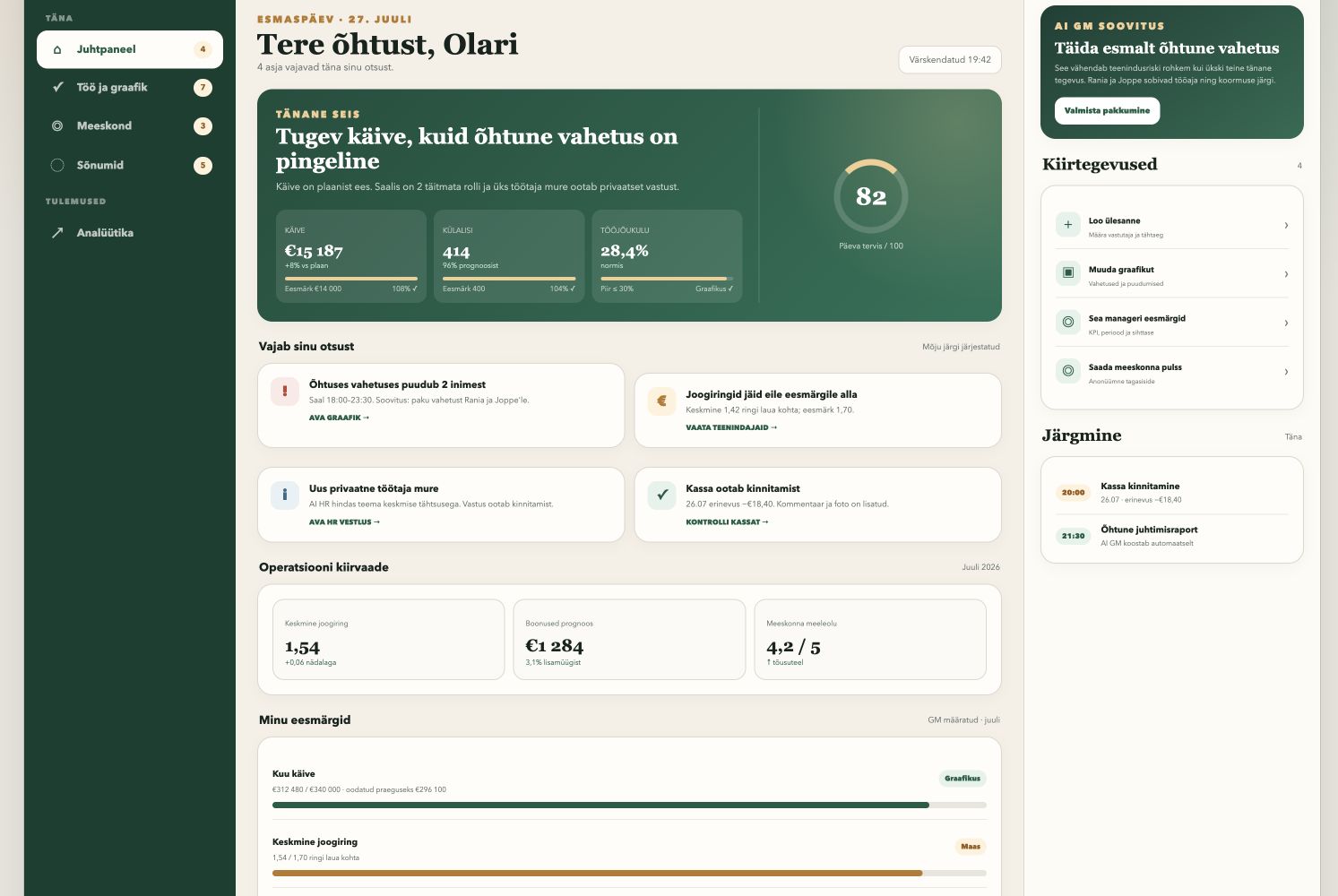Click the plus icon for Loo ülesanne
1338x896 pixels.
pyautogui.click(x=1068, y=225)
